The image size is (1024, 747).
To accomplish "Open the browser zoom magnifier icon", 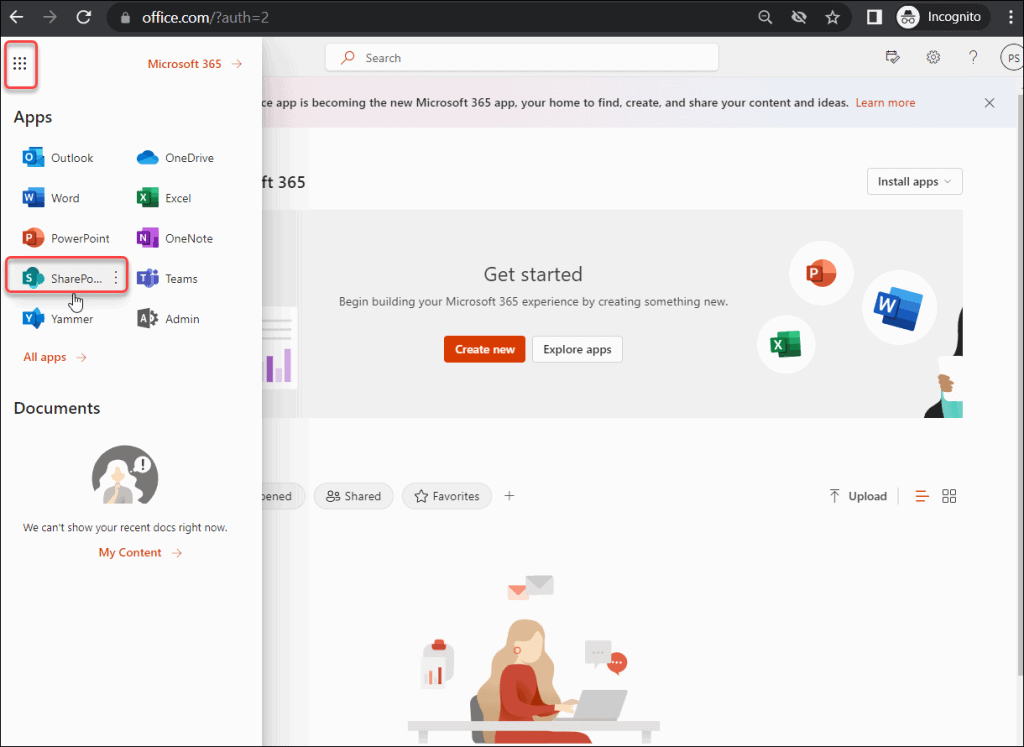I will [x=765, y=17].
